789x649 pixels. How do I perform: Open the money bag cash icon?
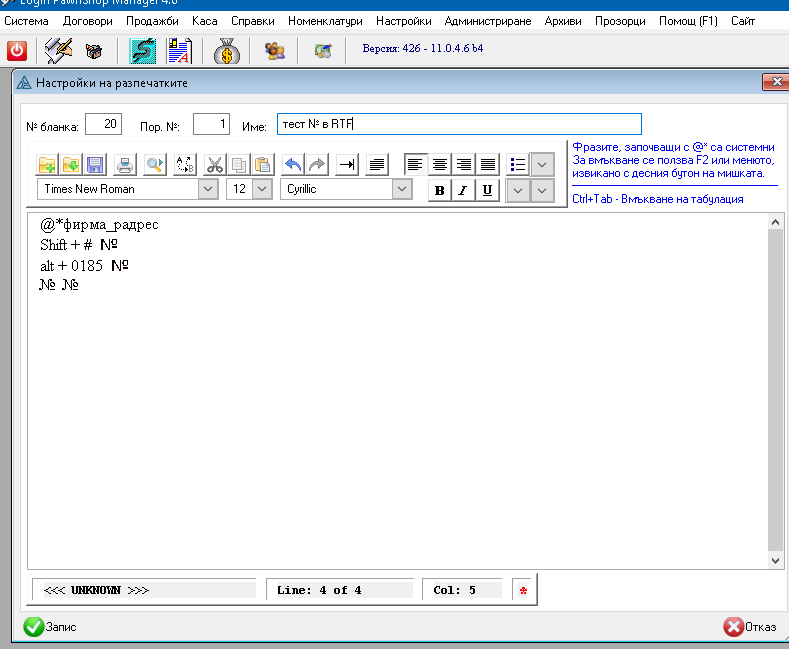[227, 50]
